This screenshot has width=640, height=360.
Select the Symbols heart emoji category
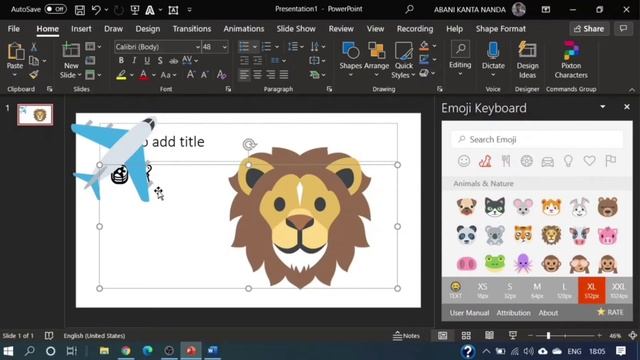[x=589, y=161]
